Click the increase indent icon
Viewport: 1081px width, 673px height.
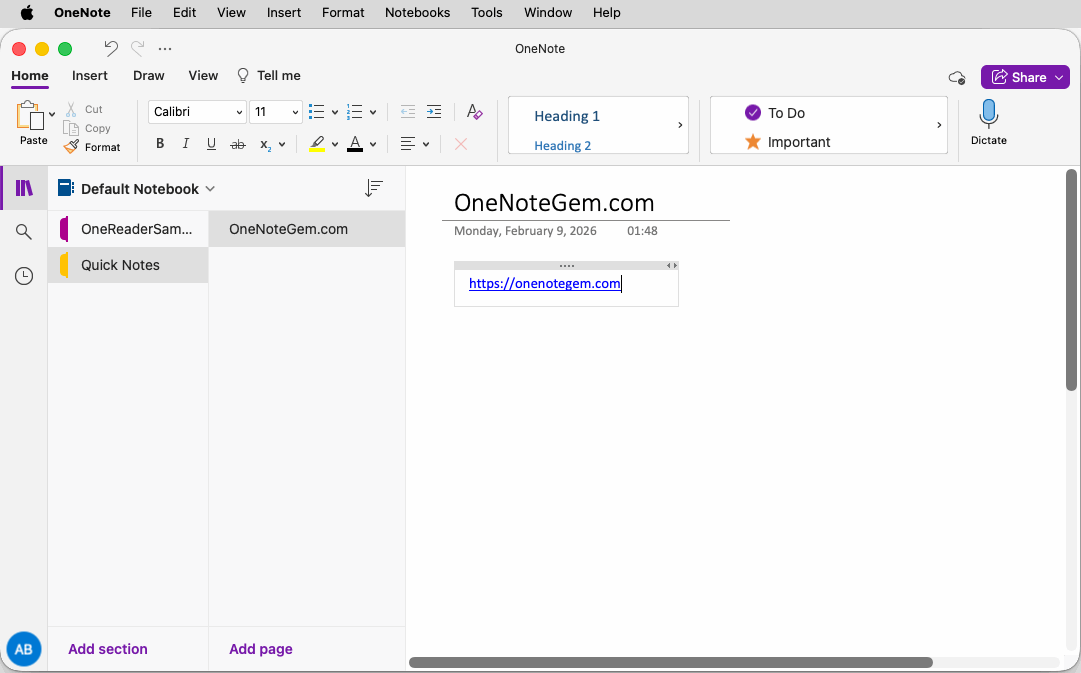(434, 112)
